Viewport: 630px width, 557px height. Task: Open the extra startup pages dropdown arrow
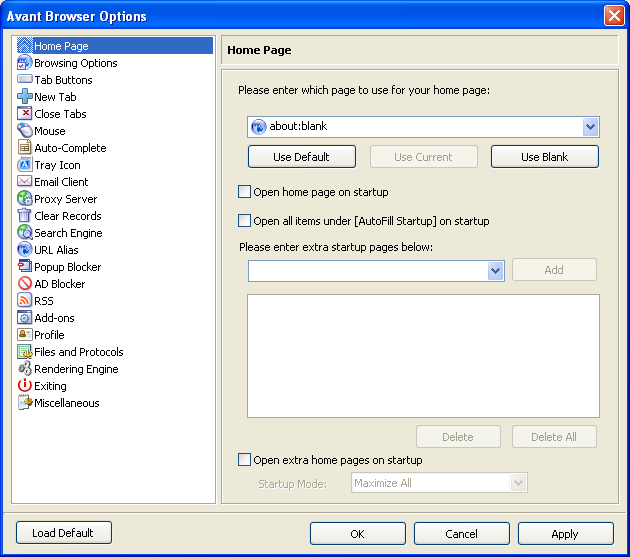[496, 270]
